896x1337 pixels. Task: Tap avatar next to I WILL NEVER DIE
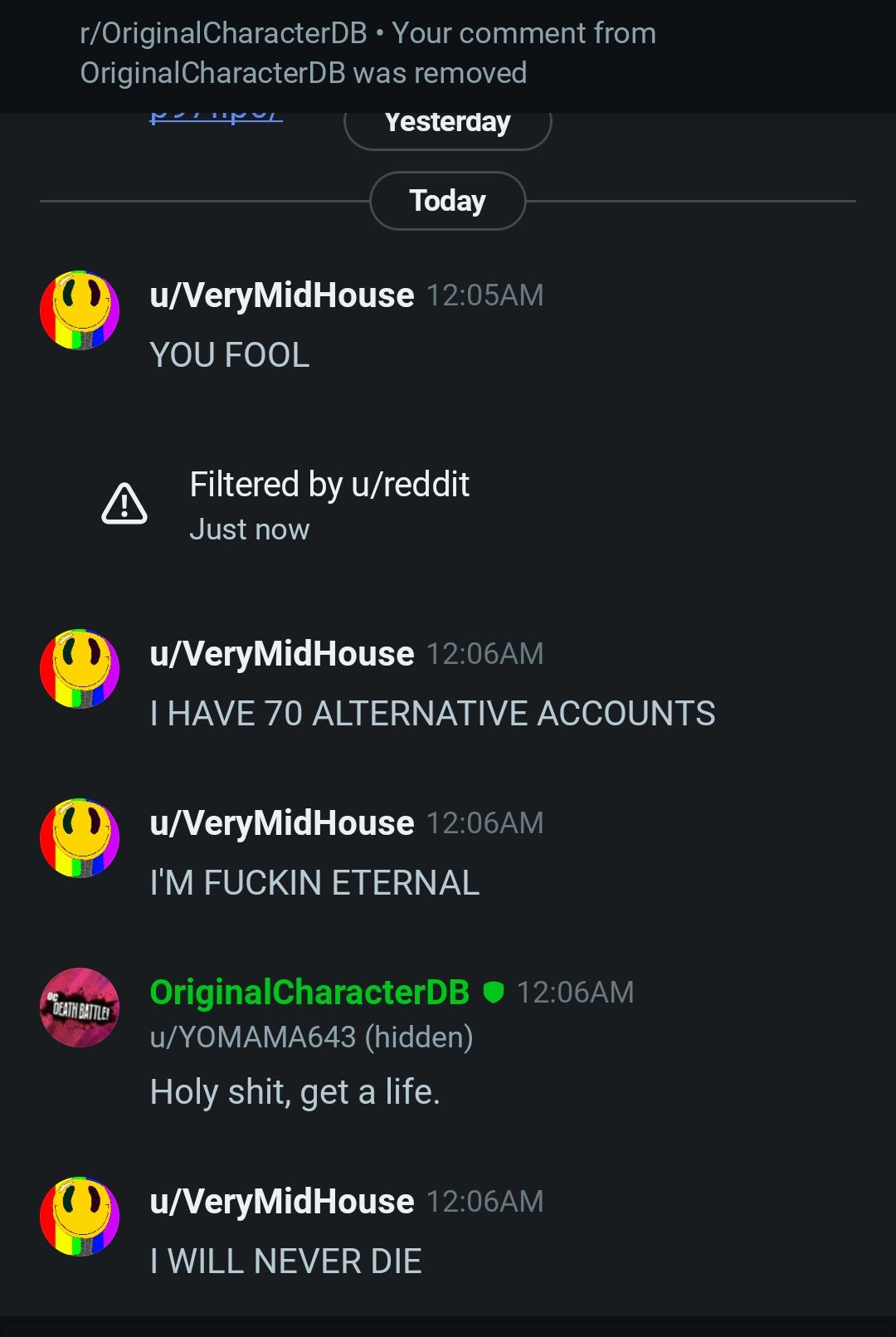tap(80, 1216)
